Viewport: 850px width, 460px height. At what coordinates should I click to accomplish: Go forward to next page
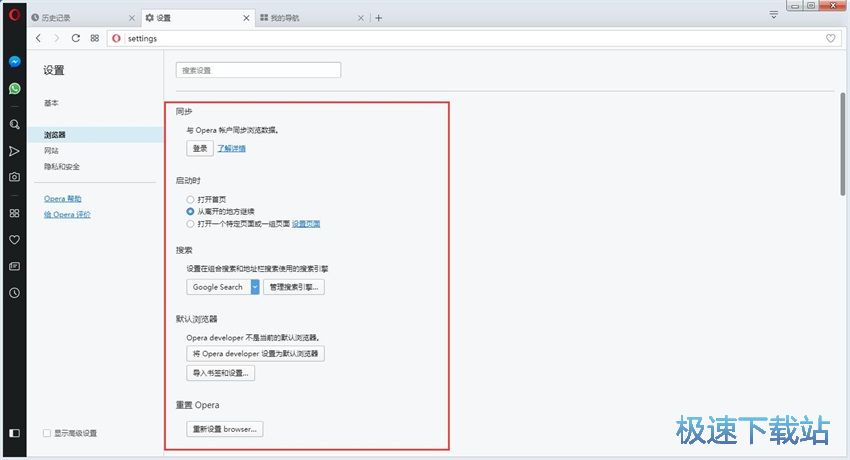pos(56,38)
